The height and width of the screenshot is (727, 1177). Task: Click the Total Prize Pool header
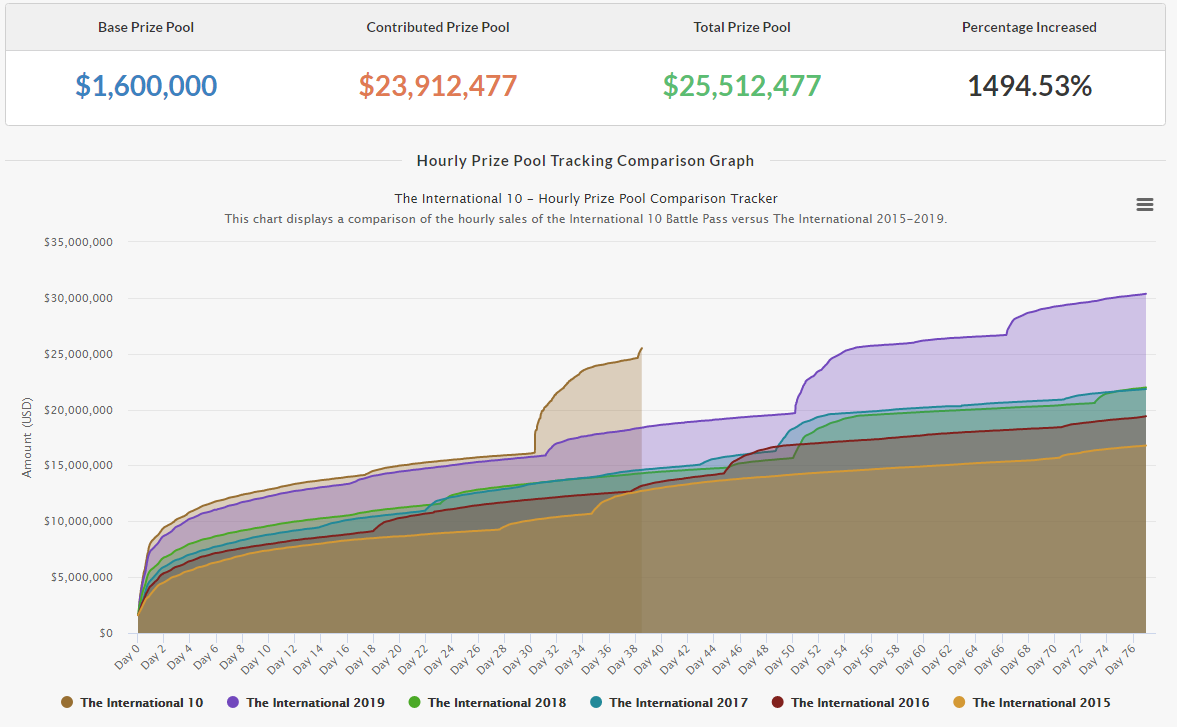742,27
